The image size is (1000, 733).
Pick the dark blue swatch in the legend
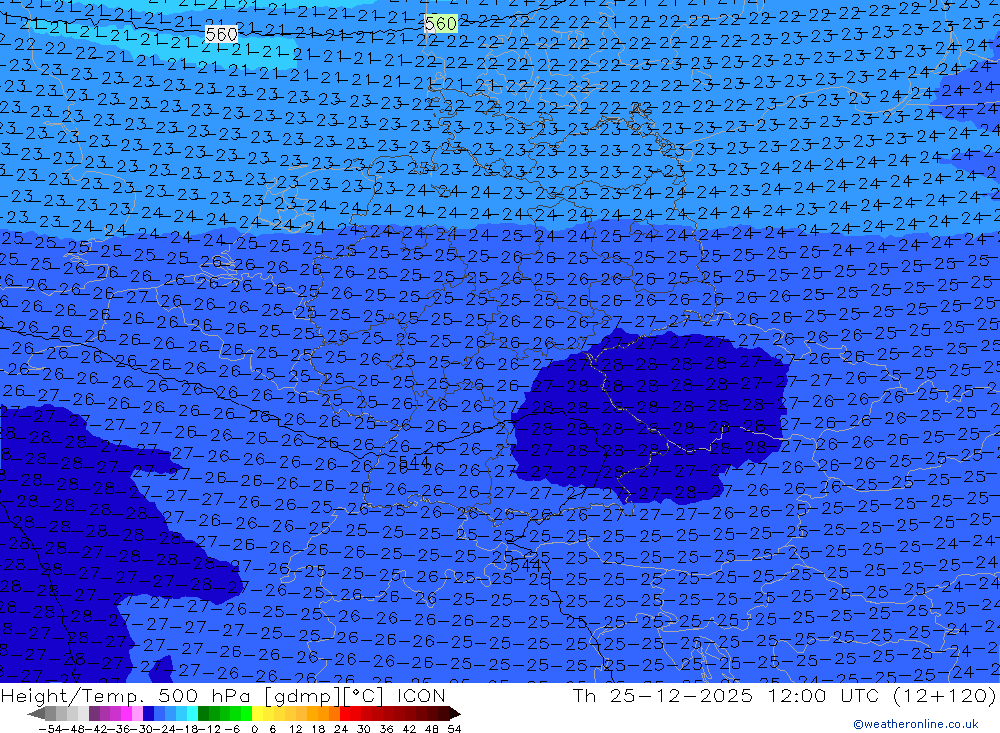(149, 714)
